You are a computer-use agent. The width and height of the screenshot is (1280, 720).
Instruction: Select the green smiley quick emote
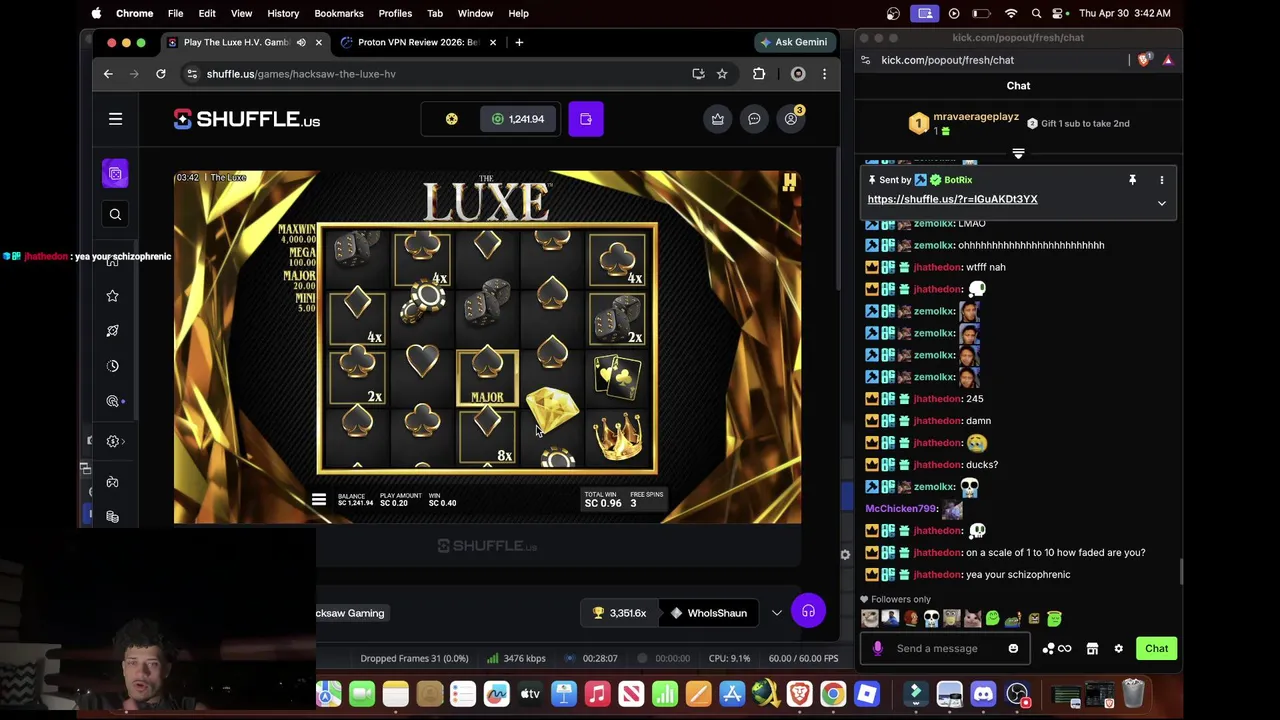(x=992, y=619)
